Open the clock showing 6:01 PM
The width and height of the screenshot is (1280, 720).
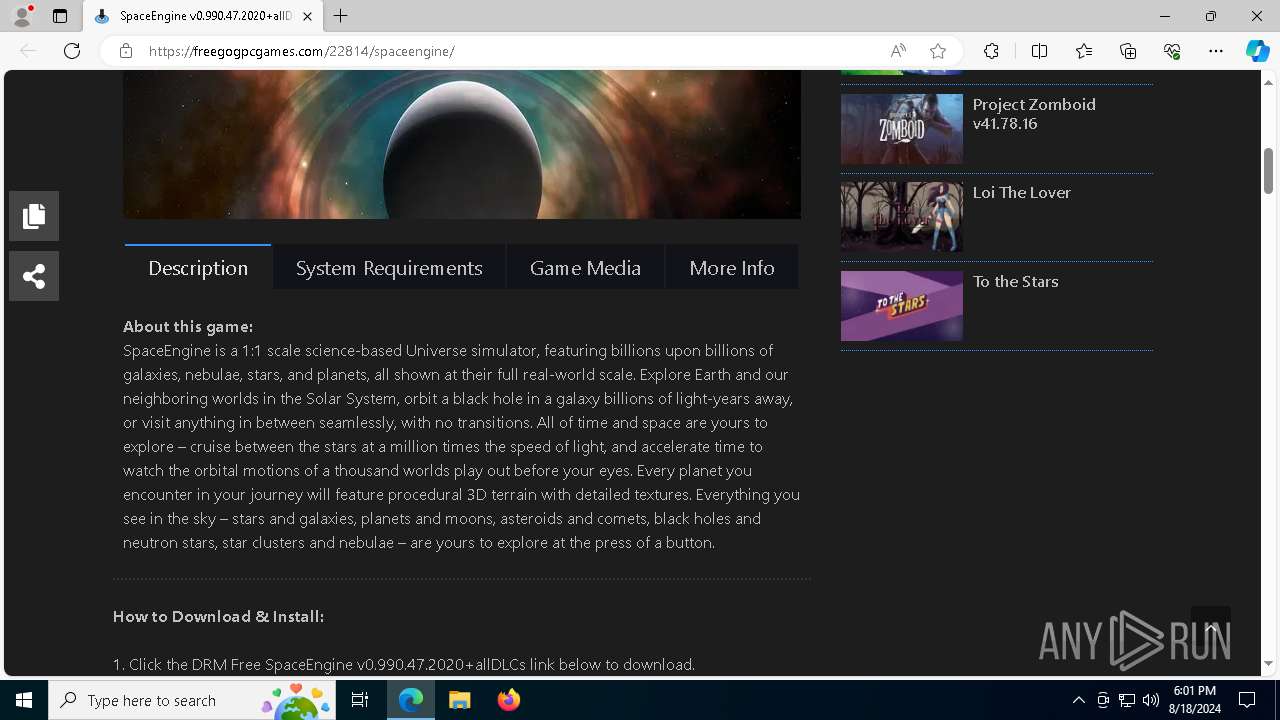coord(1195,700)
